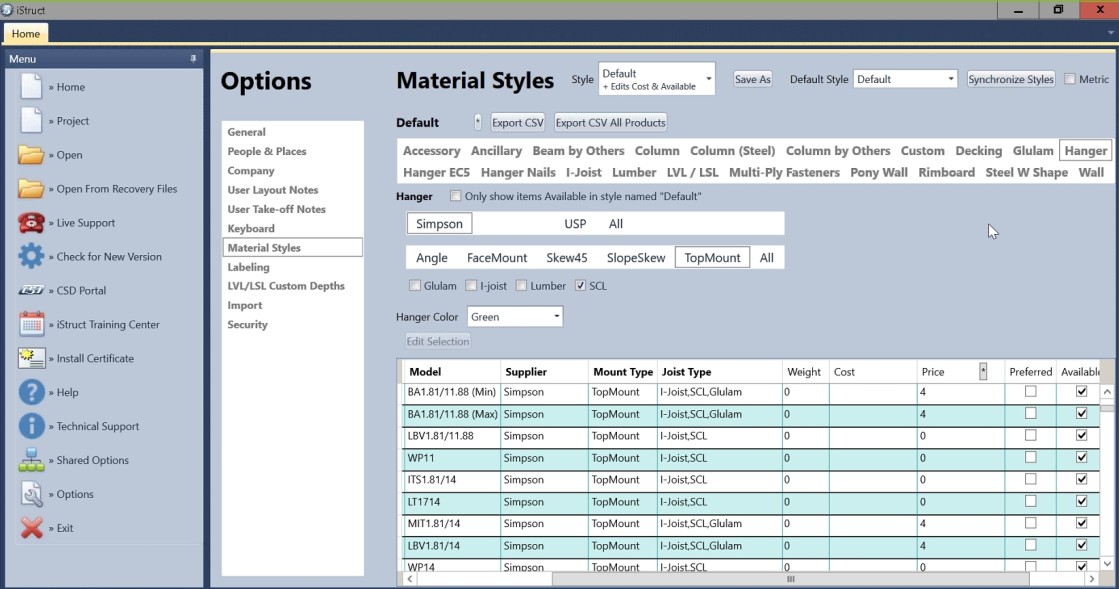1119x589 pixels.
Task: Open the Style dropdown showing Default
Action: click(x=656, y=79)
